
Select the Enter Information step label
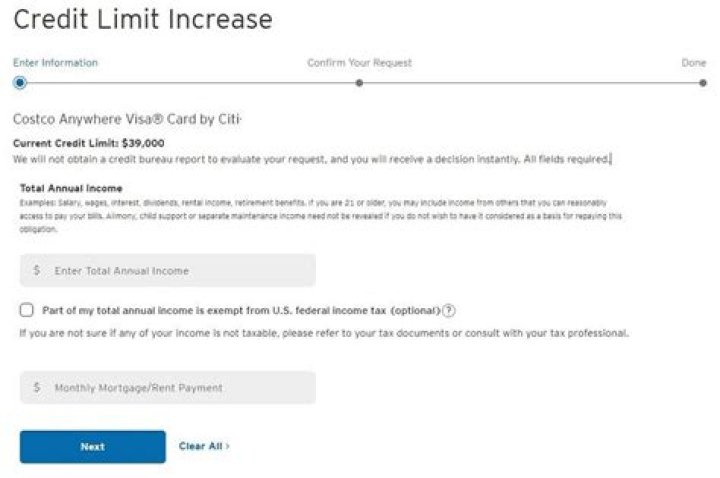click(x=55, y=63)
